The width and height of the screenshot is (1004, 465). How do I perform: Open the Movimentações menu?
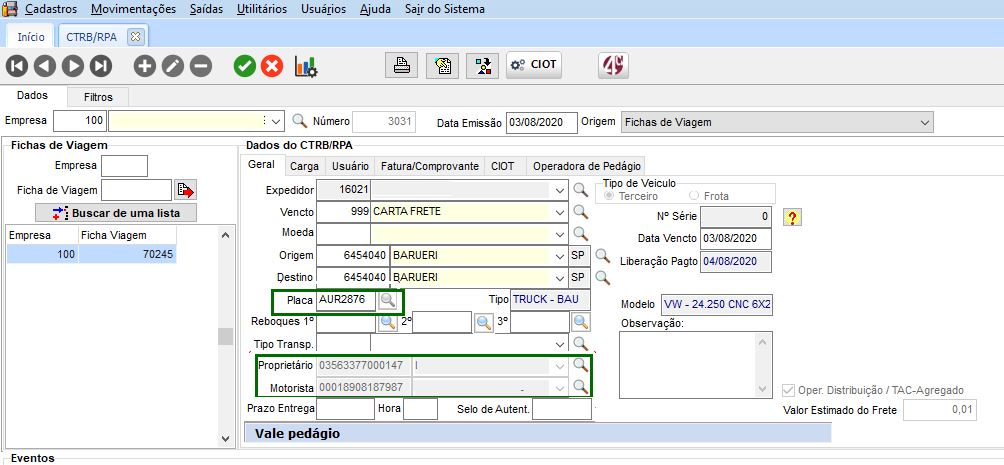[132, 9]
